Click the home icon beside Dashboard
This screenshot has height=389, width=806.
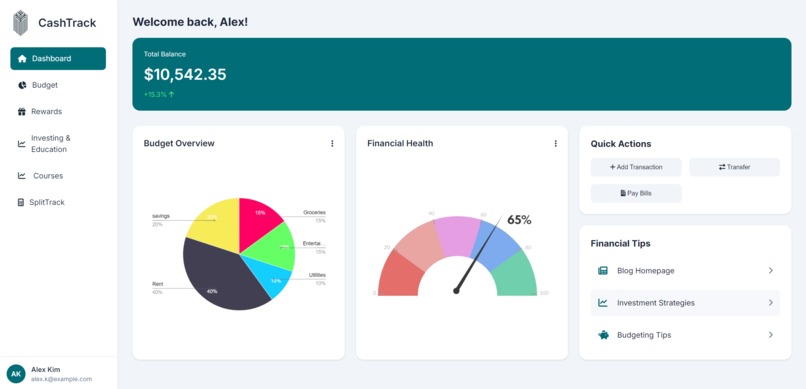point(22,59)
